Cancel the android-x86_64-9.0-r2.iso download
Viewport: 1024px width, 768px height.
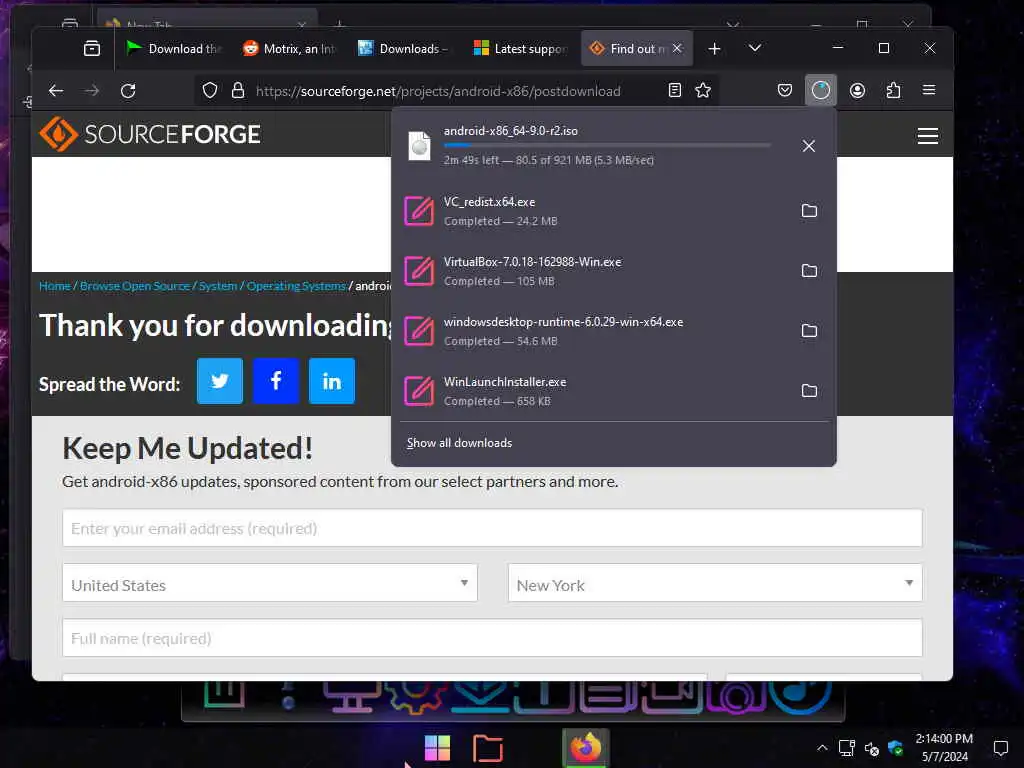(x=808, y=146)
